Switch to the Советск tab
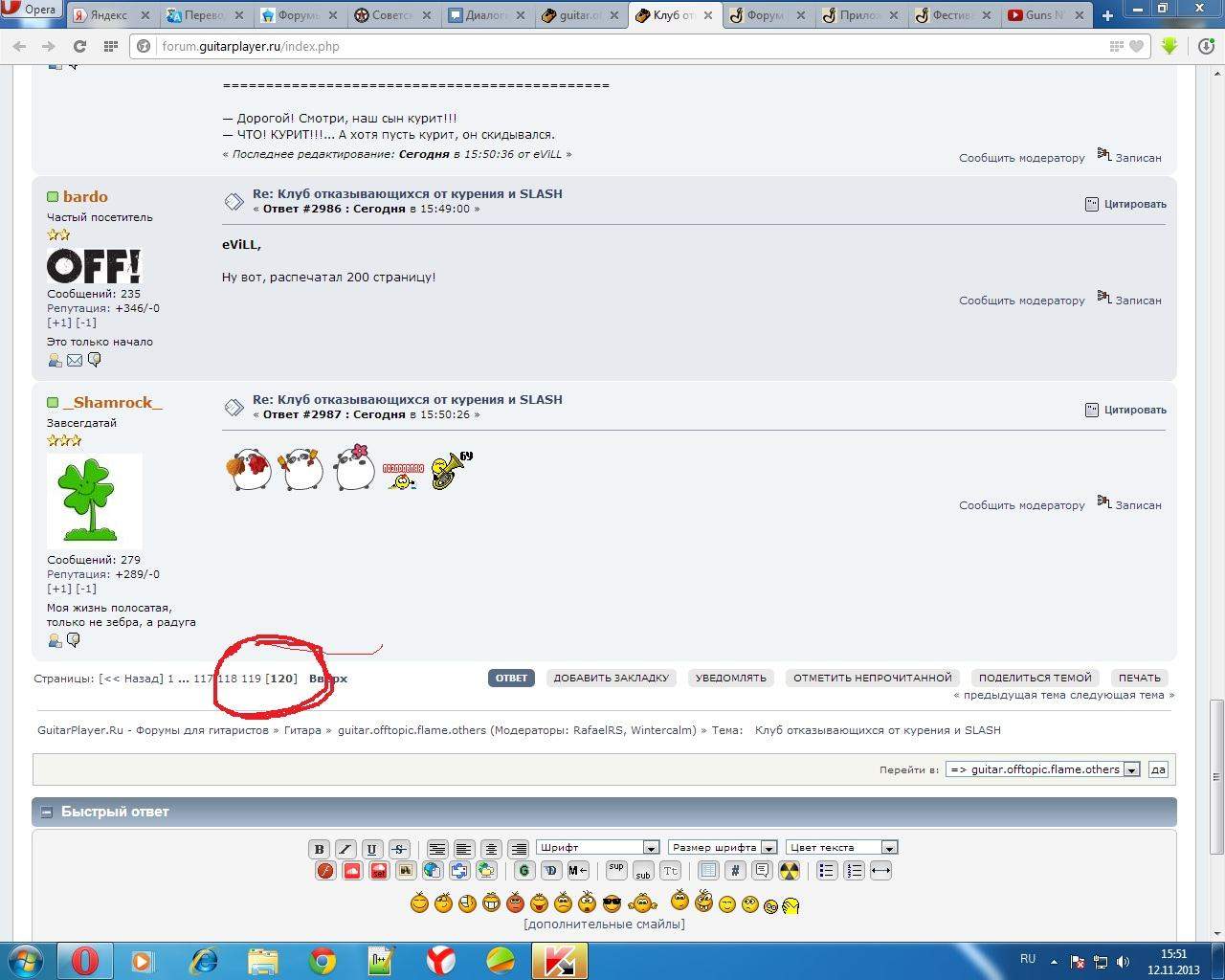Viewport: 1225px width, 980px height. tap(392, 15)
